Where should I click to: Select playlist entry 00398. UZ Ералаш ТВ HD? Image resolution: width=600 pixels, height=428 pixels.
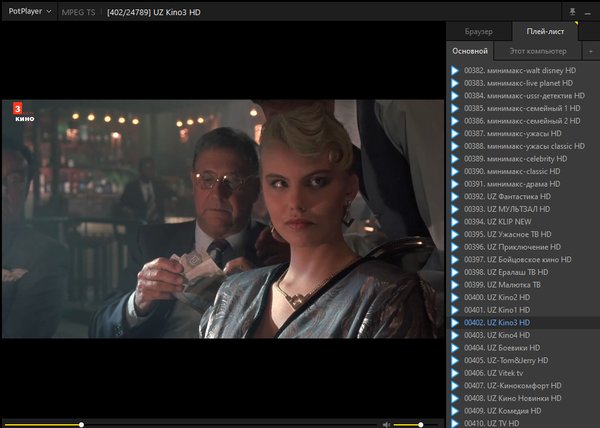523,272
